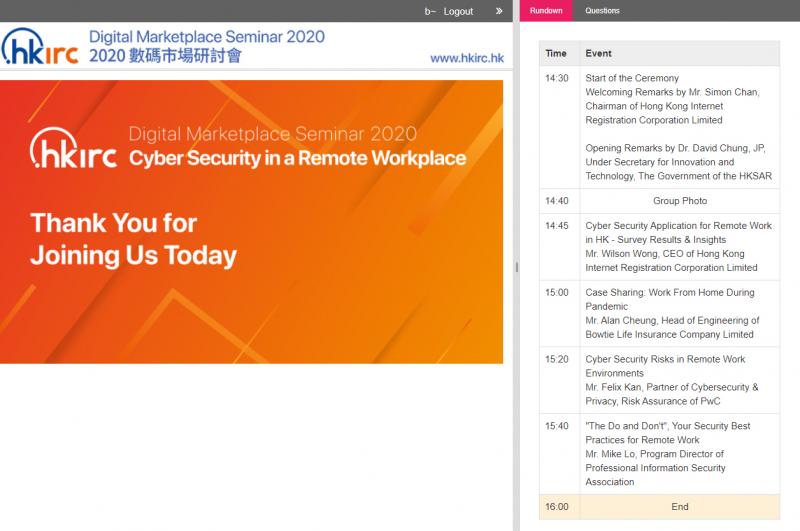Click the Chinese seminar title in header
Image resolution: width=800 pixels, height=531 pixels.
[x=165, y=56]
